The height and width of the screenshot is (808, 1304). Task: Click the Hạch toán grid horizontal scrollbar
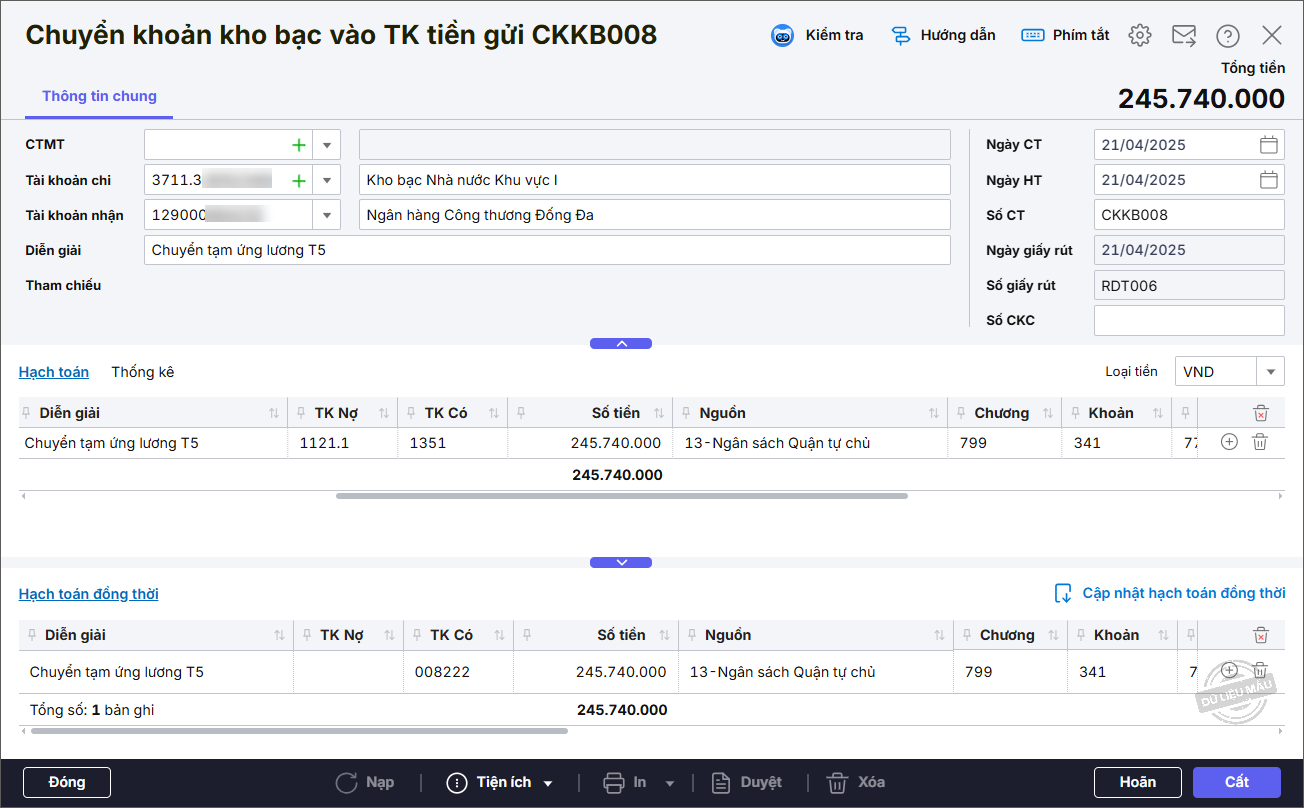(621, 496)
